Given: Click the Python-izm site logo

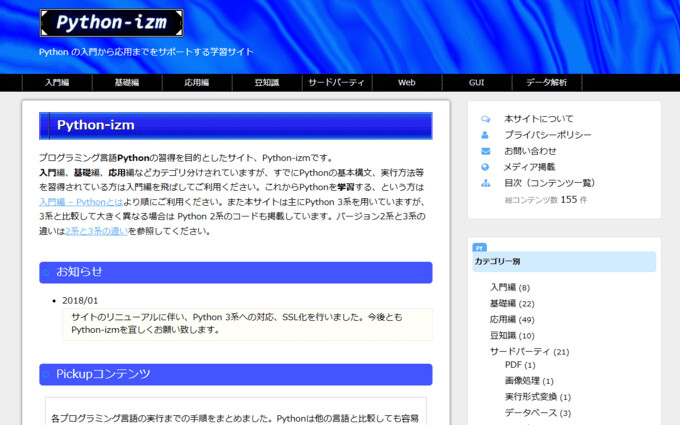Looking at the screenshot, I should click(x=111, y=23).
